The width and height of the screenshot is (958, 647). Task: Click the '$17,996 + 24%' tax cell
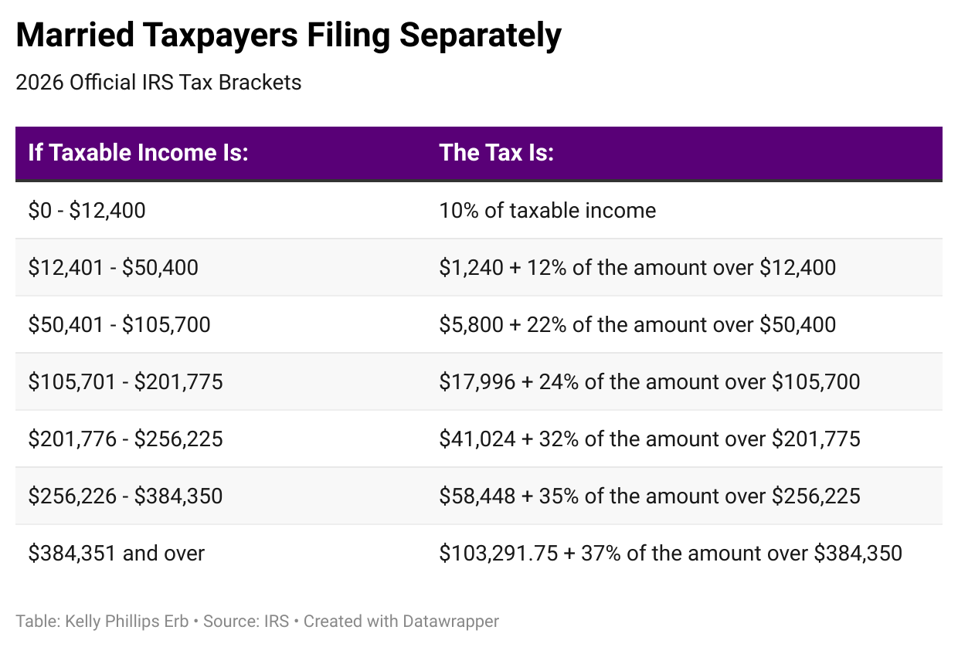[x=649, y=381]
